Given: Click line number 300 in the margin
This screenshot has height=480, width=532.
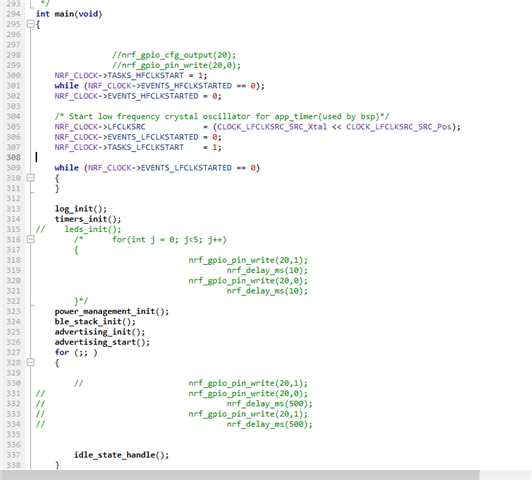Looking at the screenshot, I should (x=14, y=75).
